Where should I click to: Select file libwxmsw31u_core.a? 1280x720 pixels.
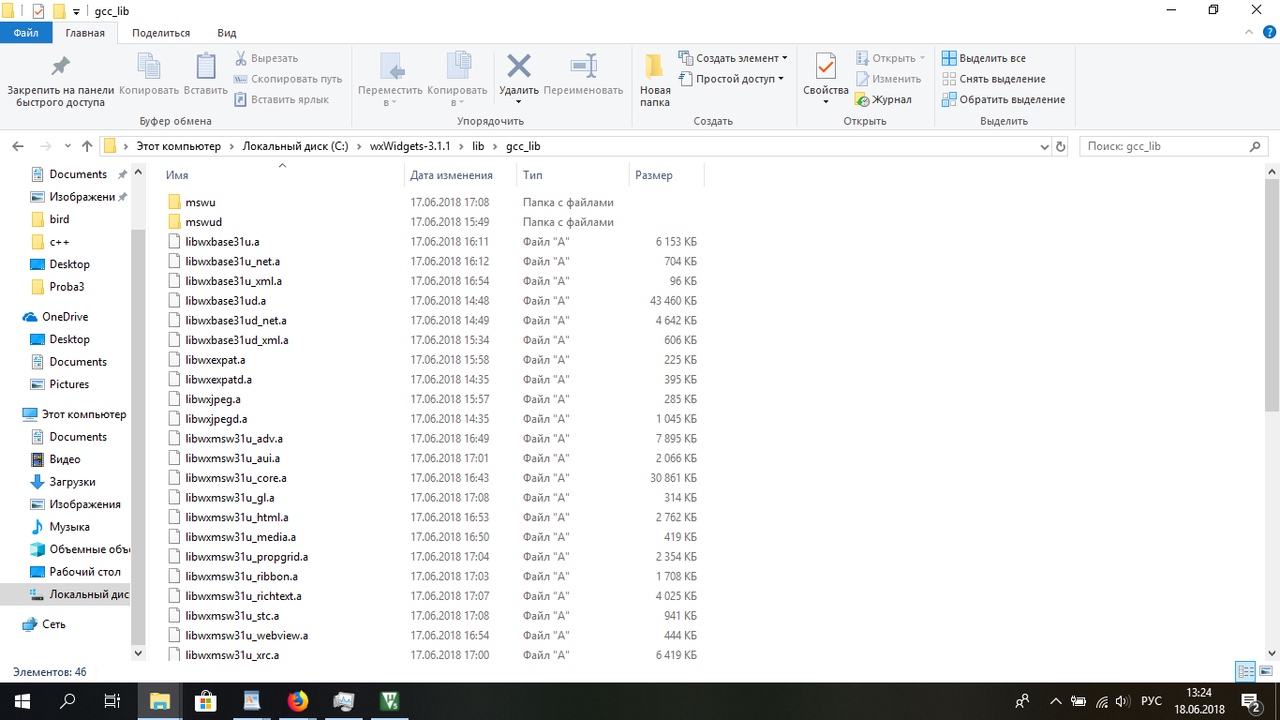click(236, 478)
